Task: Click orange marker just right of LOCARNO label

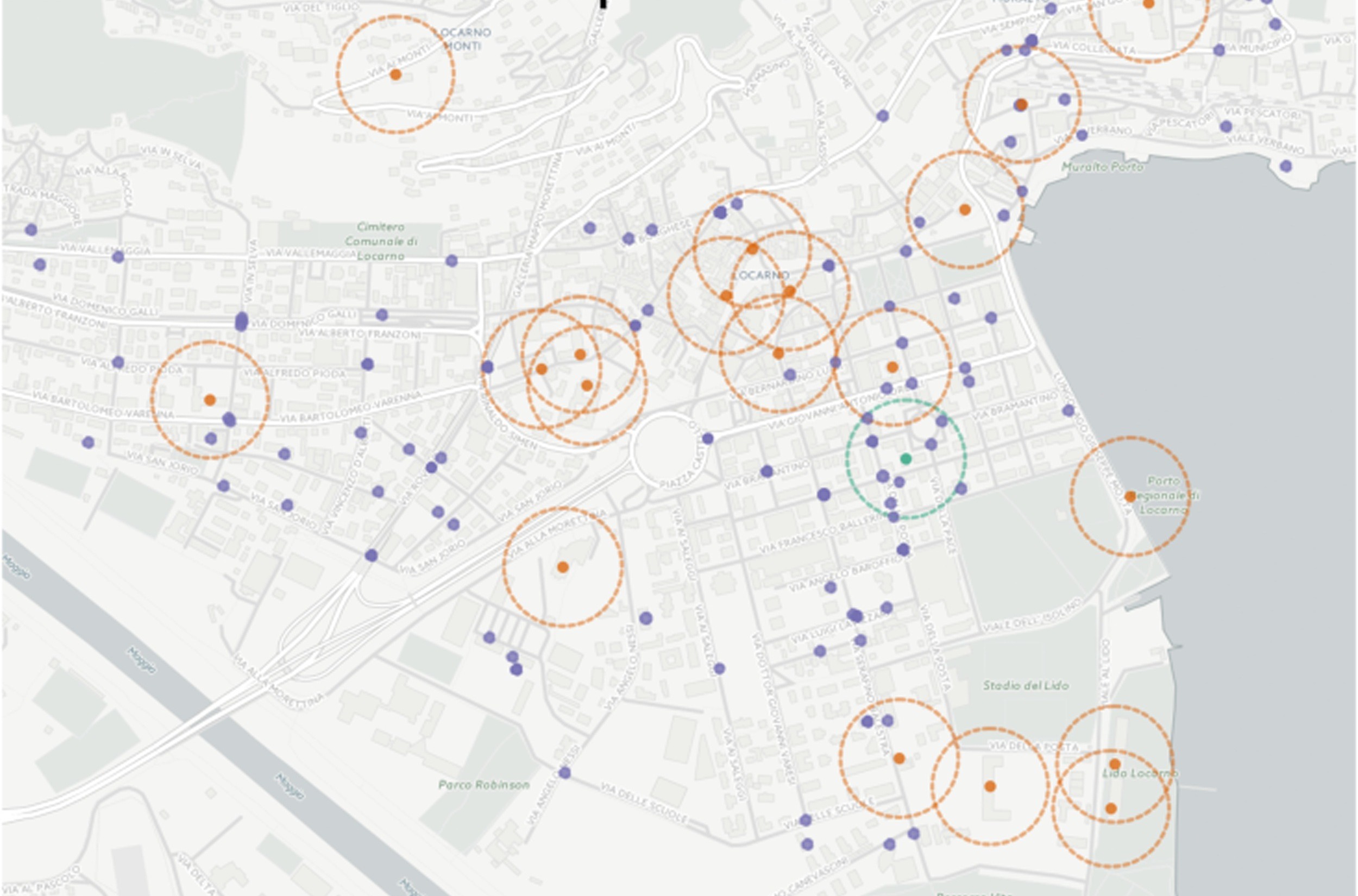Action: [x=789, y=292]
